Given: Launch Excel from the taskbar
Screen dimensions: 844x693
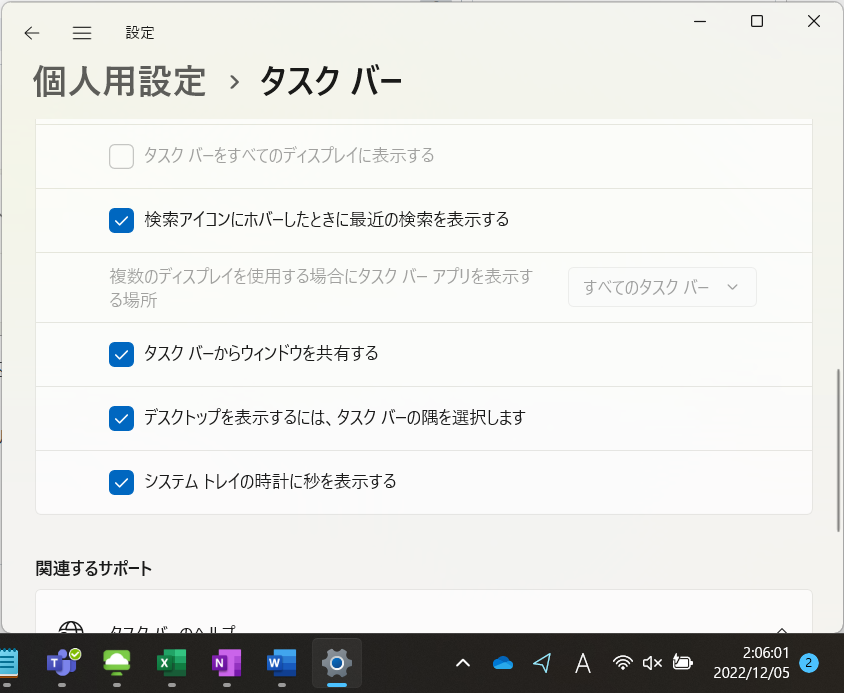Looking at the screenshot, I should 172,663.
